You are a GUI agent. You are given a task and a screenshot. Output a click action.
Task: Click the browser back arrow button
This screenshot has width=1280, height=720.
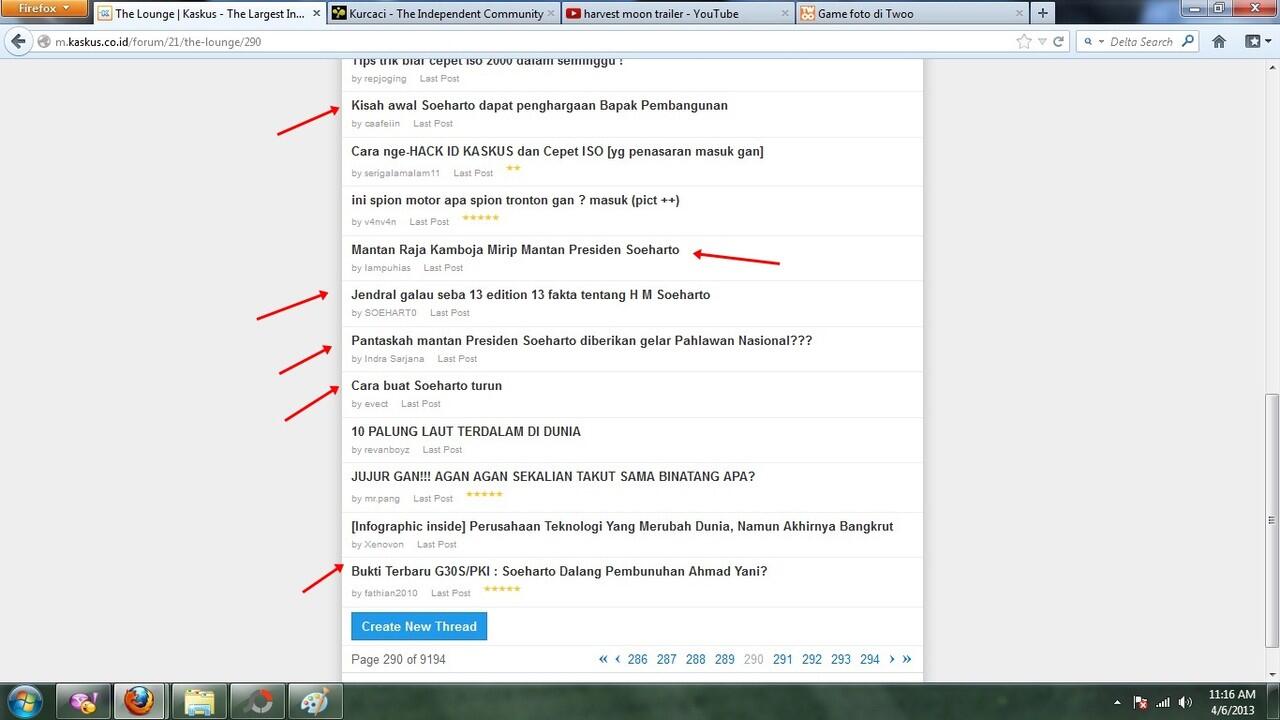[x=18, y=42]
